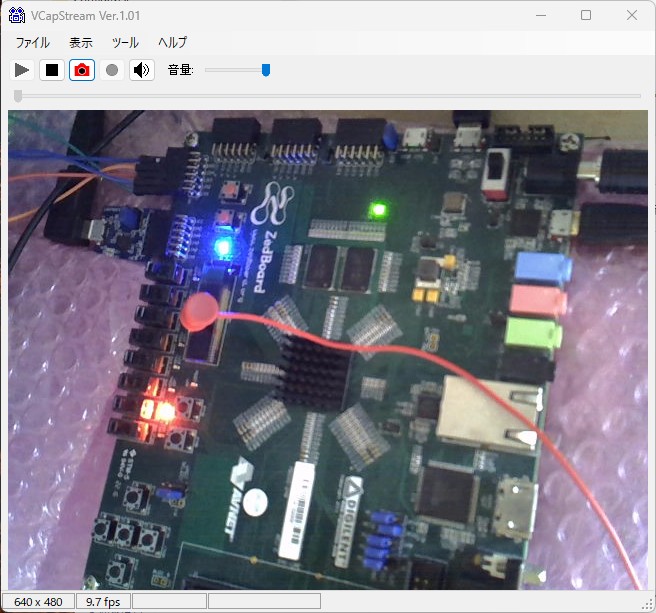
Task: Open the ヘルプ menu
Action: 172,42
